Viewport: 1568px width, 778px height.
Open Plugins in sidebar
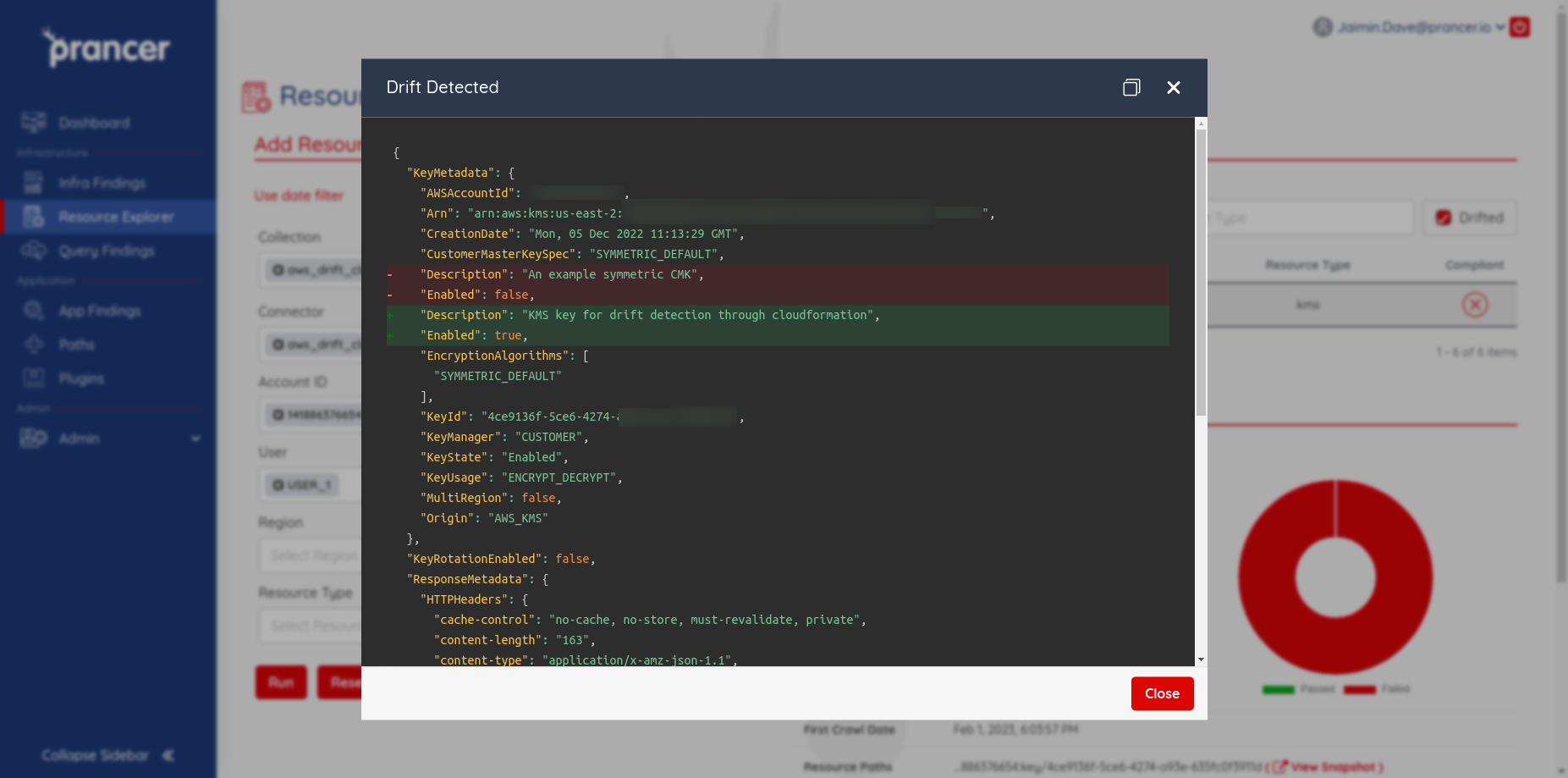pyautogui.click(x=81, y=378)
